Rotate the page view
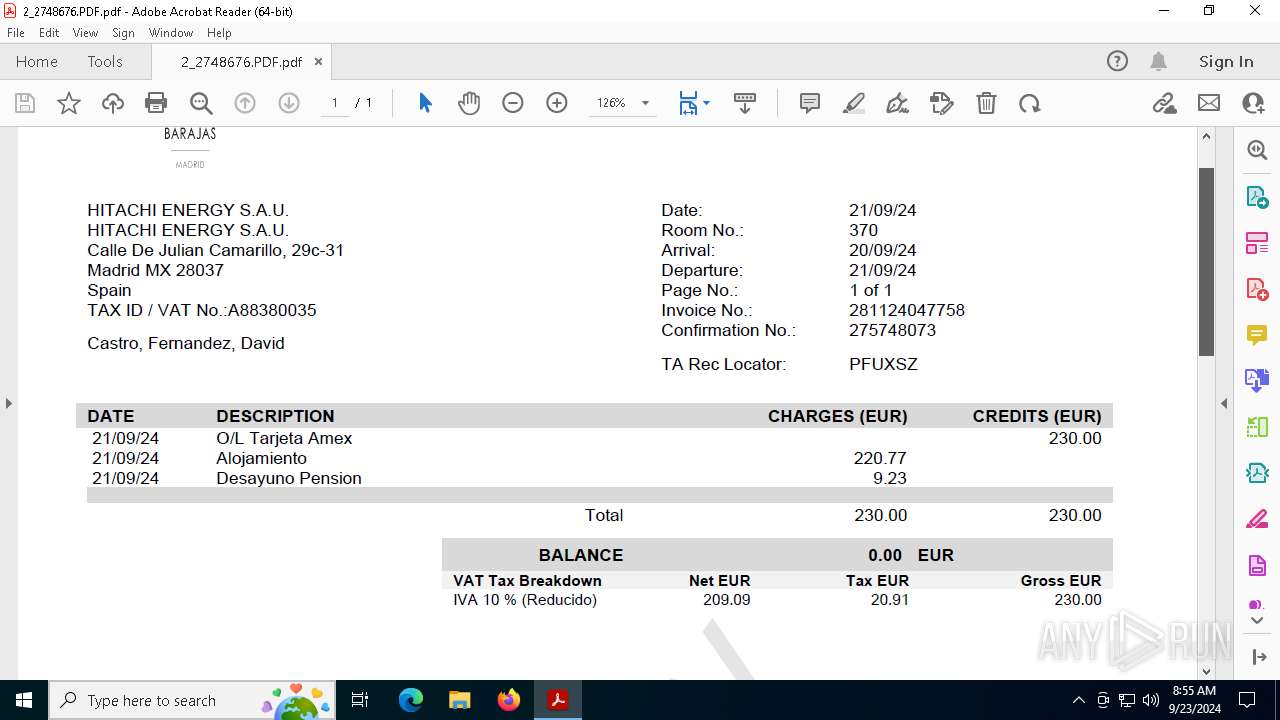The height and width of the screenshot is (720, 1280). click(x=1030, y=103)
